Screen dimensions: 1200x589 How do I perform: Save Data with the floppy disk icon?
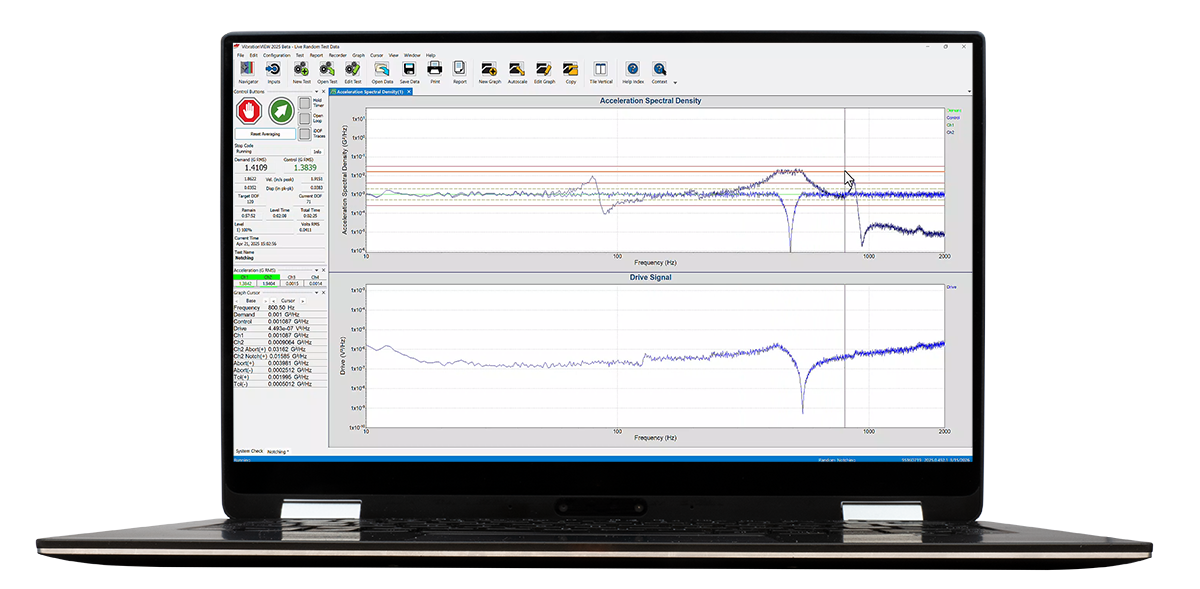409,70
